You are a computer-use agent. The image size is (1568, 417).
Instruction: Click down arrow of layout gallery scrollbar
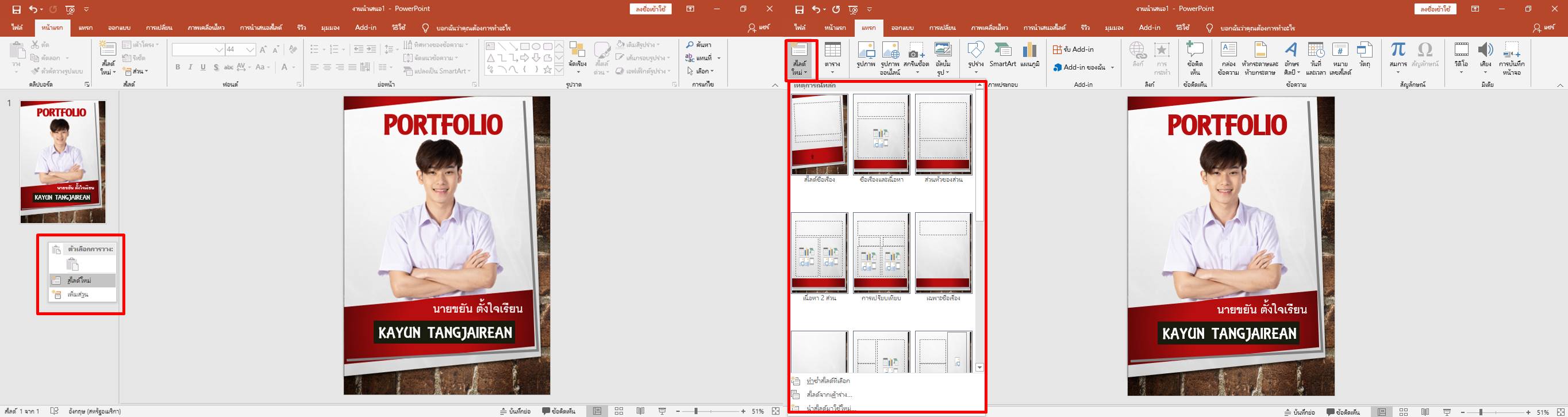pyautogui.click(x=979, y=367)
